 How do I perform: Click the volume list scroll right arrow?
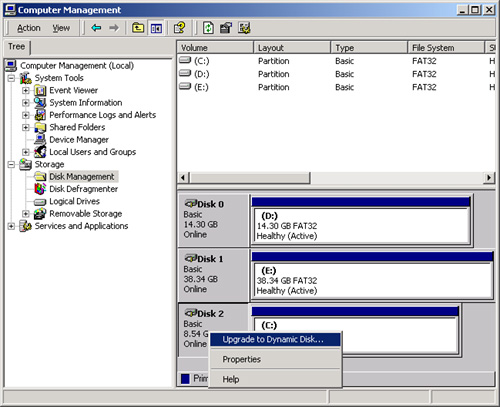click(x=489, y=178)
